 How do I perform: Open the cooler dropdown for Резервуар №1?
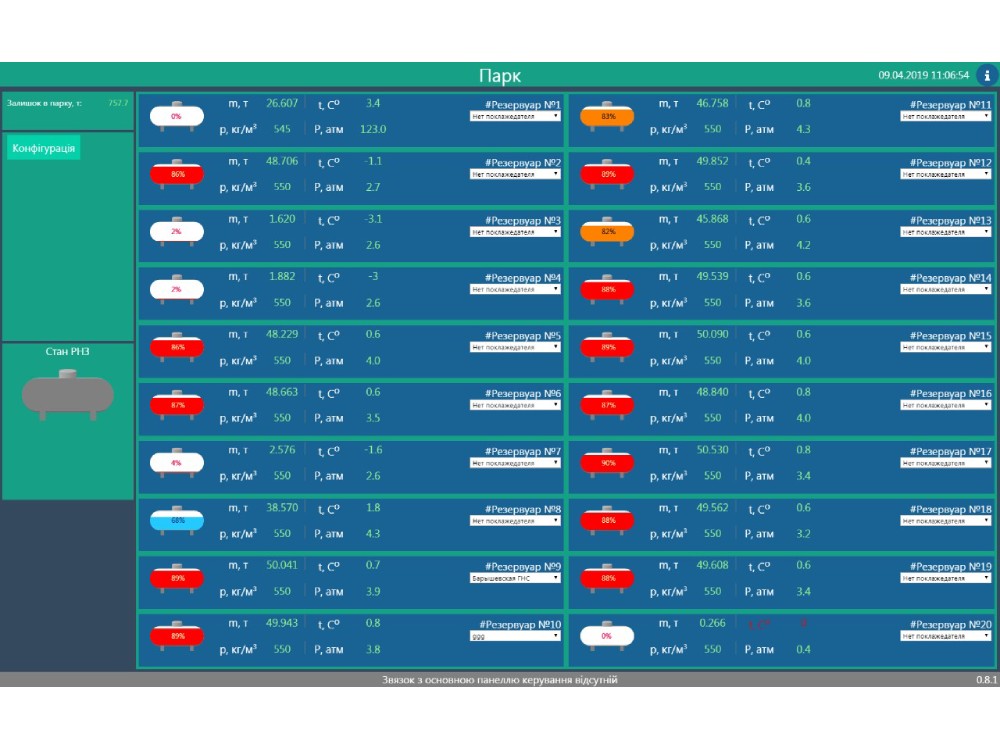[515, 116]
